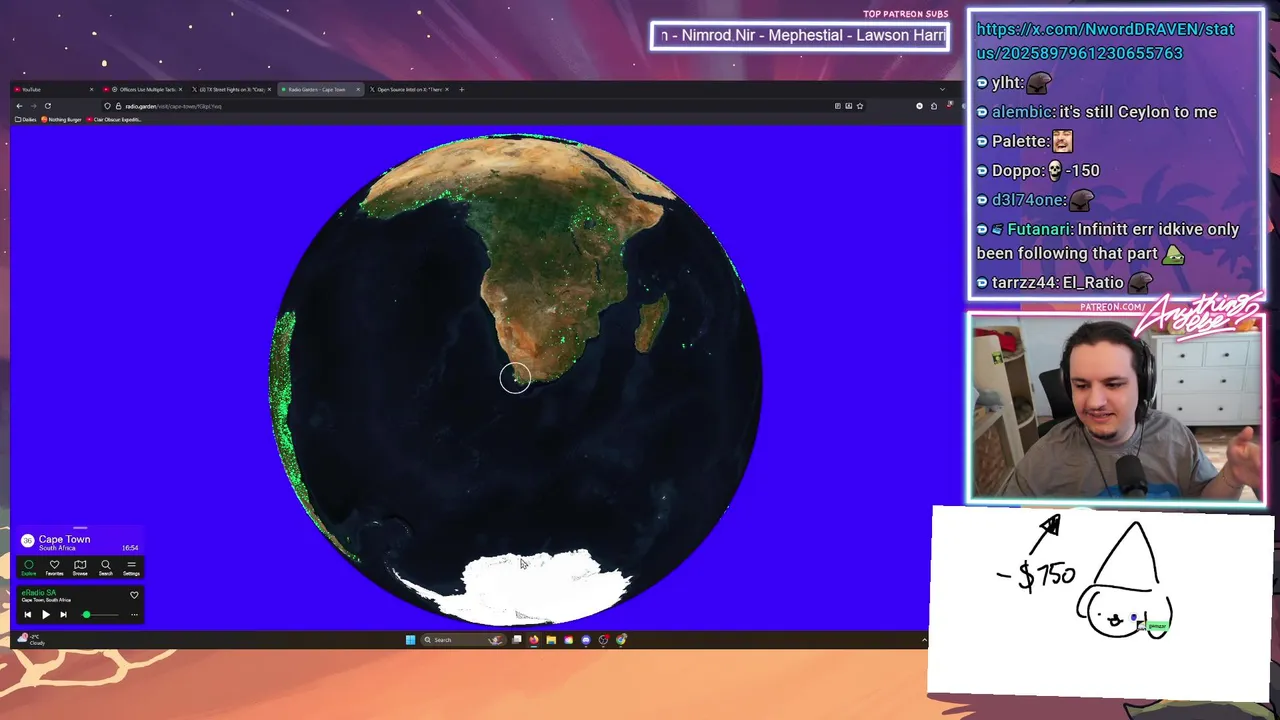This screenshot has height=720, width=1280.
Task: Skip to previous station
Action: point(28,615)
